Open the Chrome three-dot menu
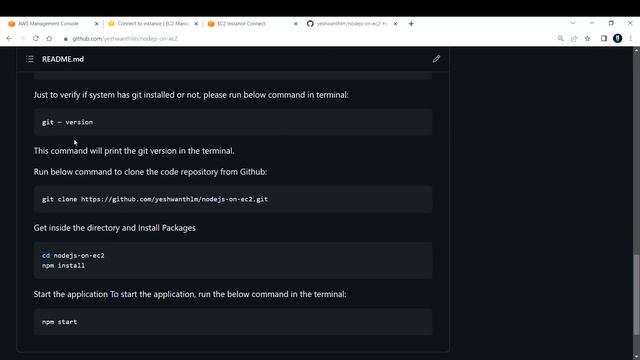The image size is (640, 360). (x=631, y=38)
